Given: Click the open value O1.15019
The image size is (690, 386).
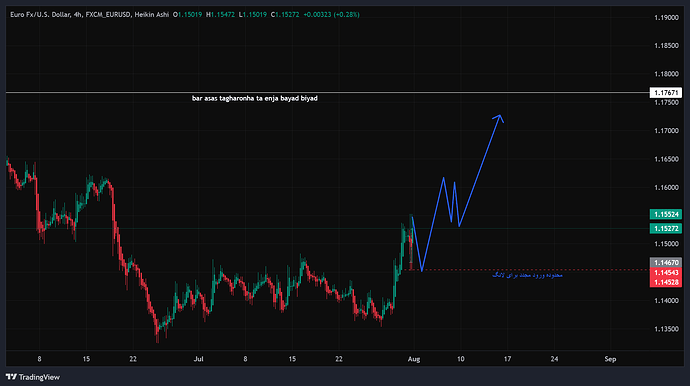Looking at the screenshot, I should coord(187,15).
